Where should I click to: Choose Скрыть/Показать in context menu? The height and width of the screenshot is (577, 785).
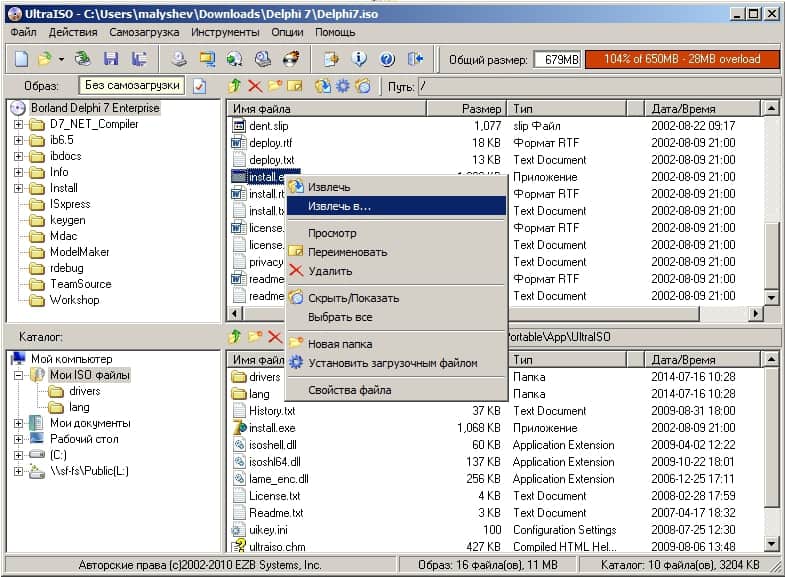point(396,298)
